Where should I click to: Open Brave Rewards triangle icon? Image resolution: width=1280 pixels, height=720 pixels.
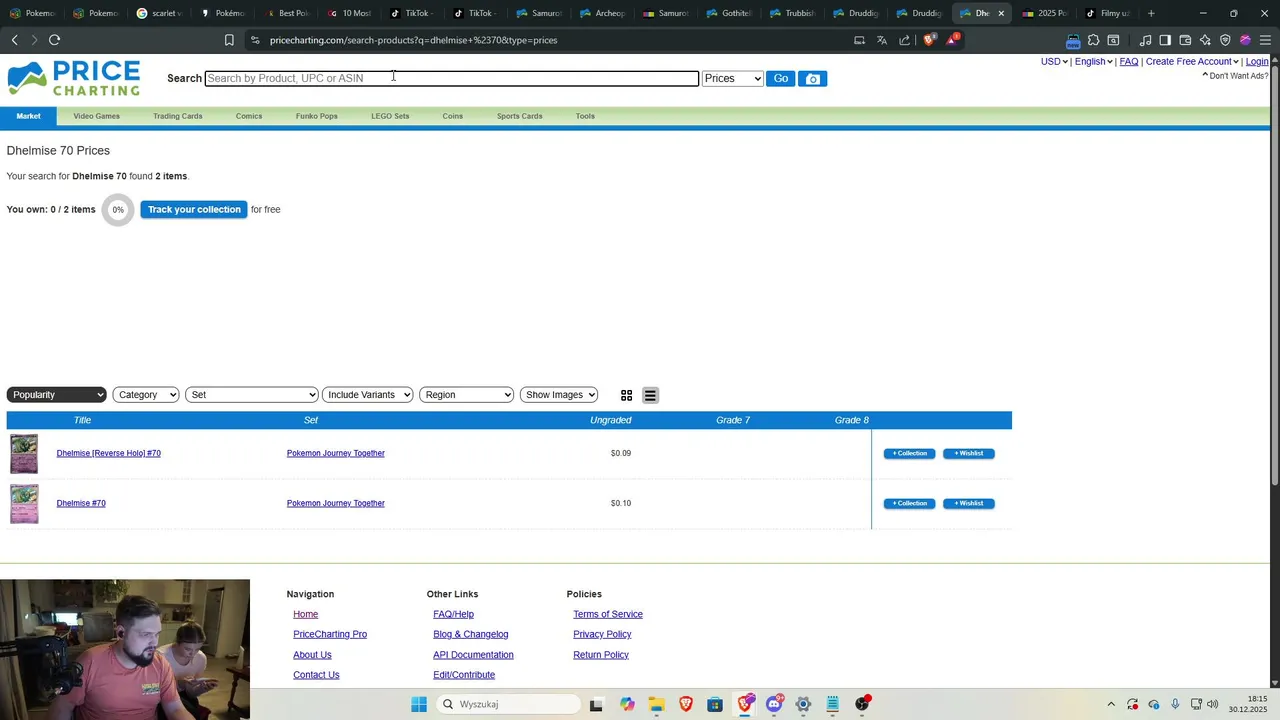(x=953, y=40)
